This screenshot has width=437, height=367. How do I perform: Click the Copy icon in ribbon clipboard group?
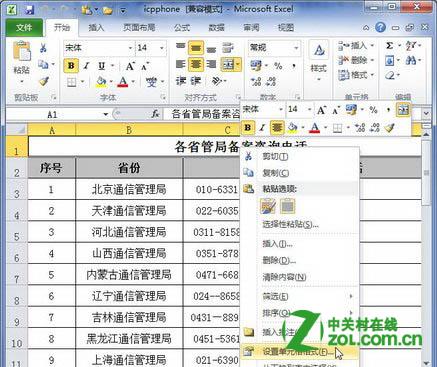coord(43,64)
